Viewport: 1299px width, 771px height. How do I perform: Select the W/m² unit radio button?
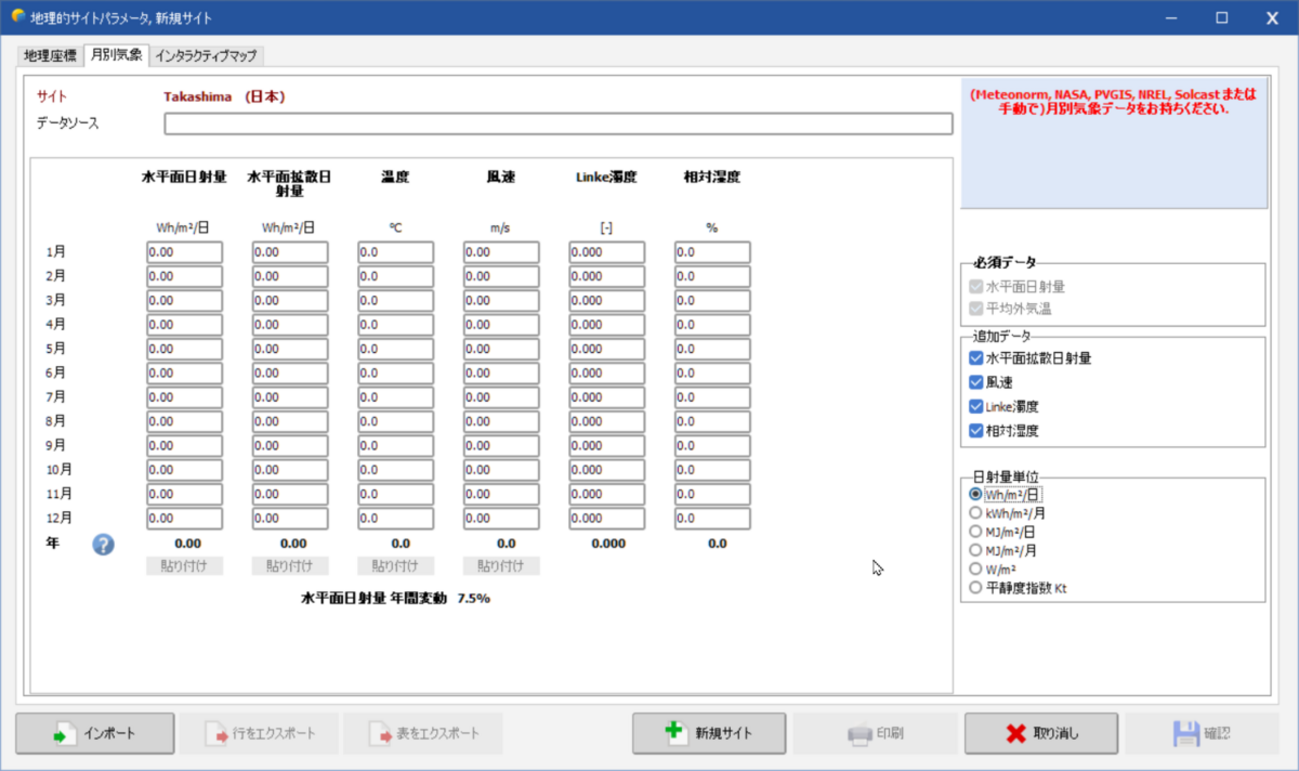click(976, 569)
